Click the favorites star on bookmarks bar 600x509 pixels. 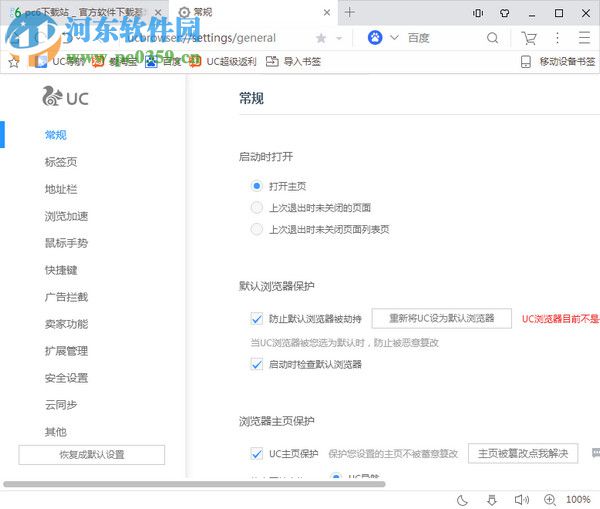point(14,62)
